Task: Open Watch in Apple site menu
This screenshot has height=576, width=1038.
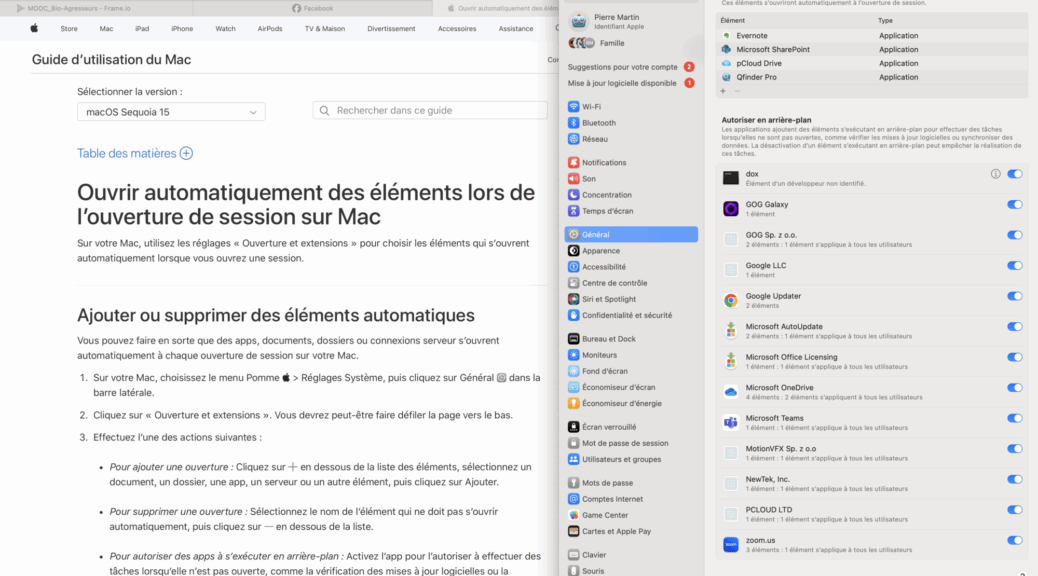Action: pos(226,28)
